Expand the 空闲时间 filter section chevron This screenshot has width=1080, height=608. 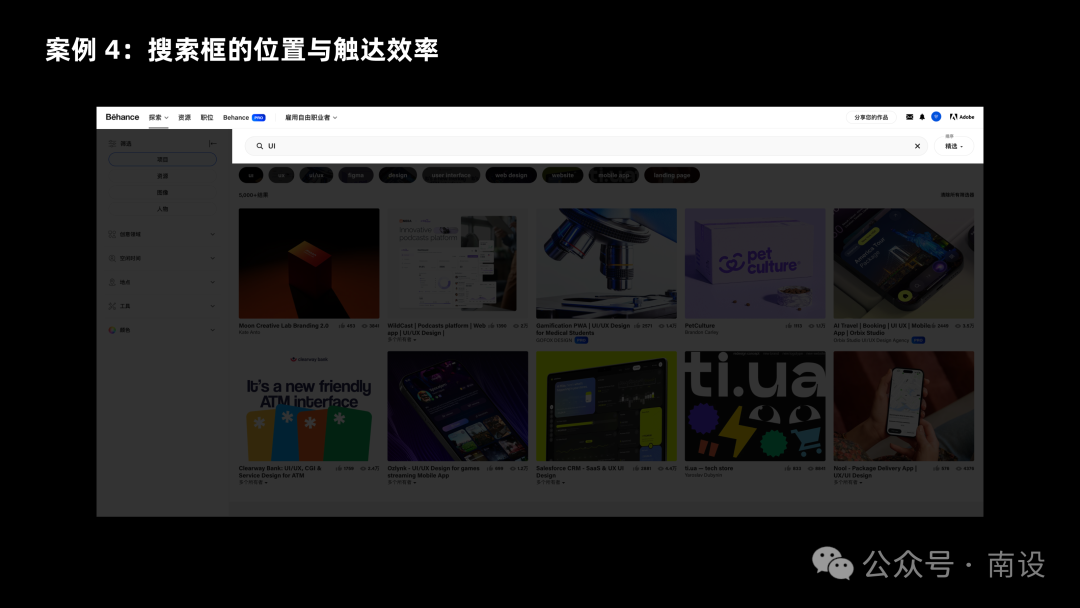213,258
